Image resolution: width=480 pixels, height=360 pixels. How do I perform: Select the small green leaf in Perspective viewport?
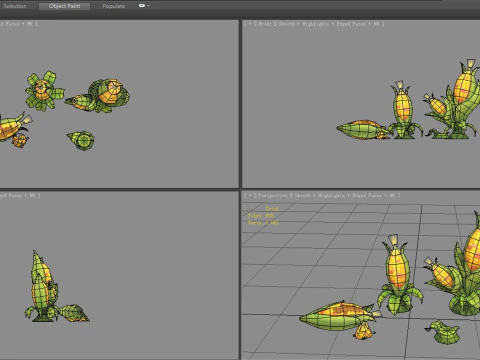443,332
